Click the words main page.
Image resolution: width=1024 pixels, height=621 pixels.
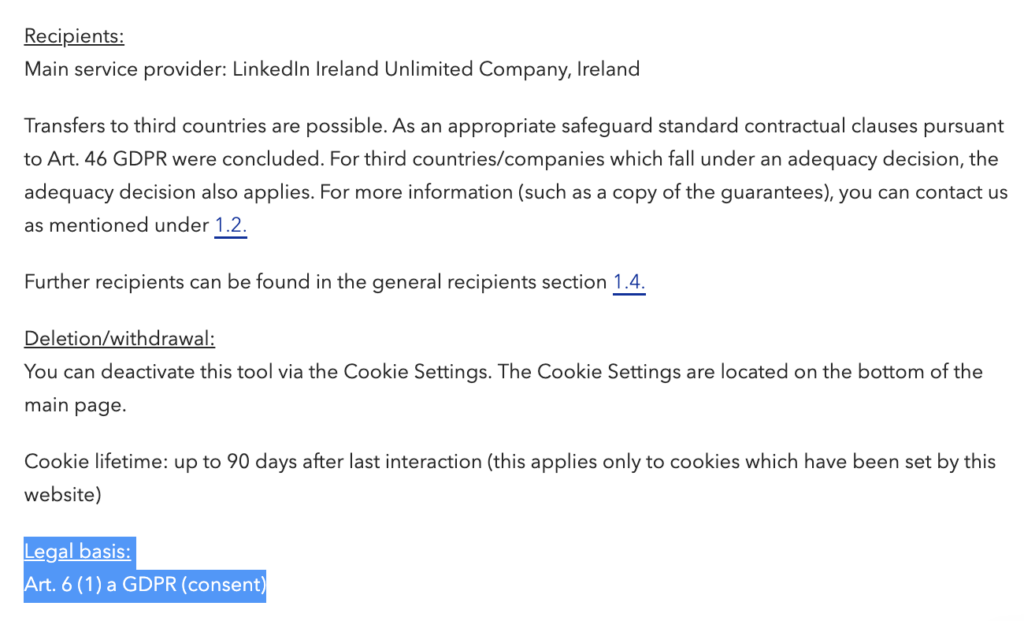[75, 406]
